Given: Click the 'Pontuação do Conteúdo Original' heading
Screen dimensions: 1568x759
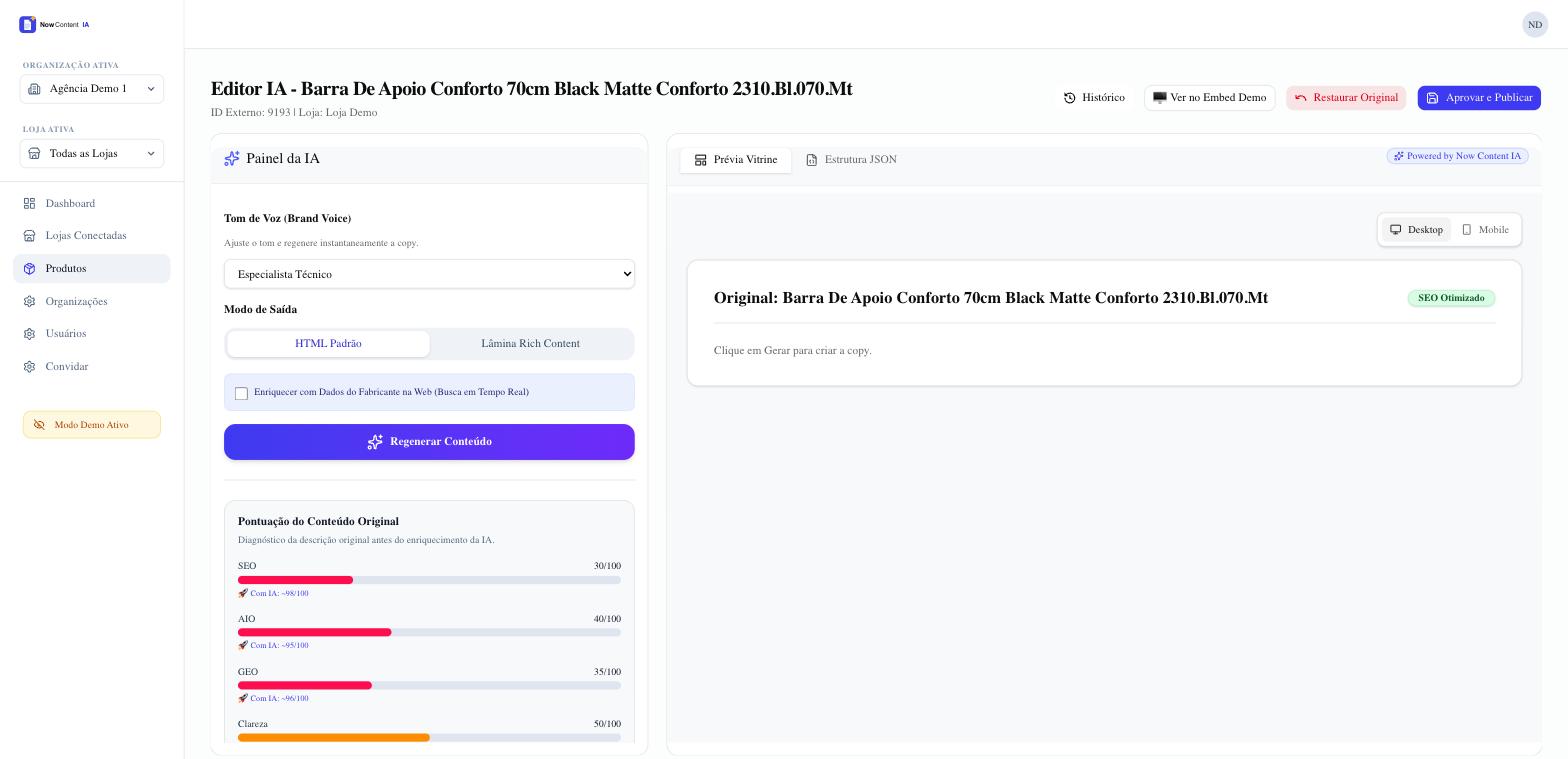Looking at the screenshot, I should [x=318, y=522].
